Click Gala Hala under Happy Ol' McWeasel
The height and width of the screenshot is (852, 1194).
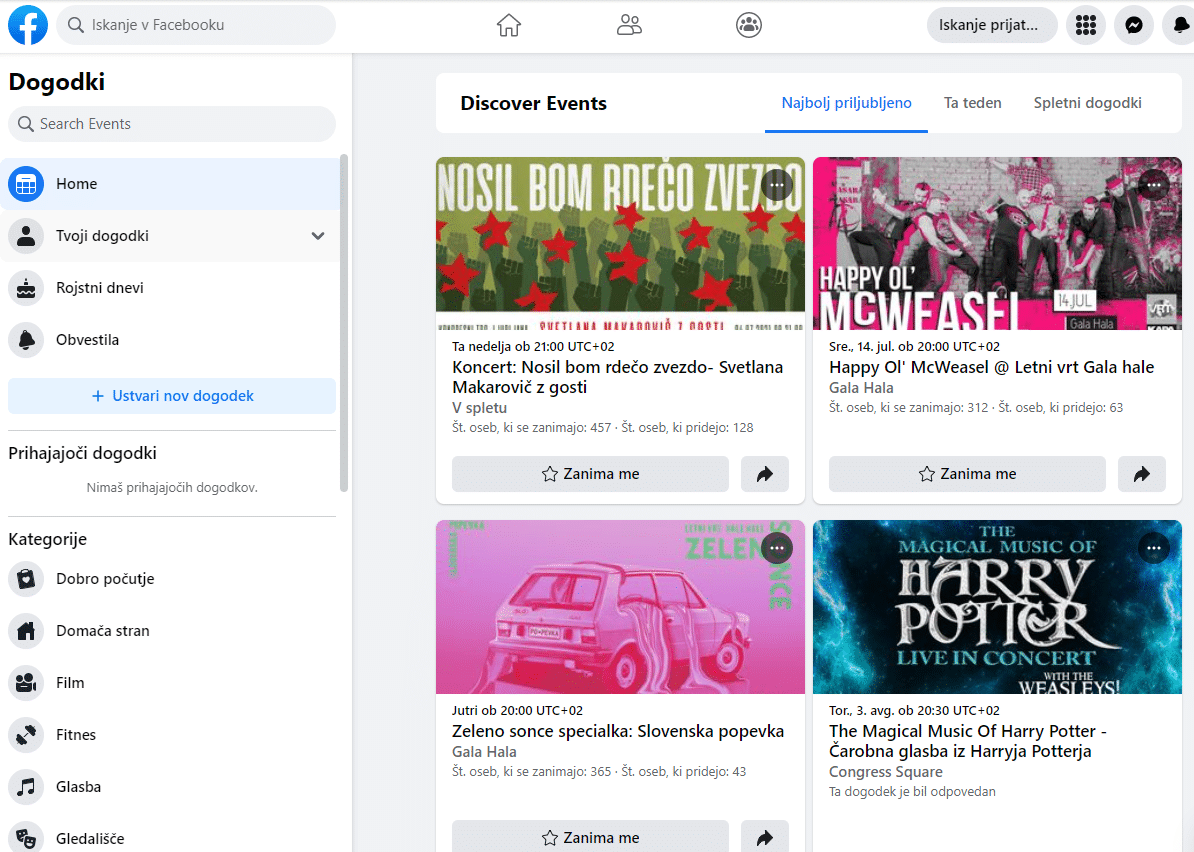coord(861,388)
